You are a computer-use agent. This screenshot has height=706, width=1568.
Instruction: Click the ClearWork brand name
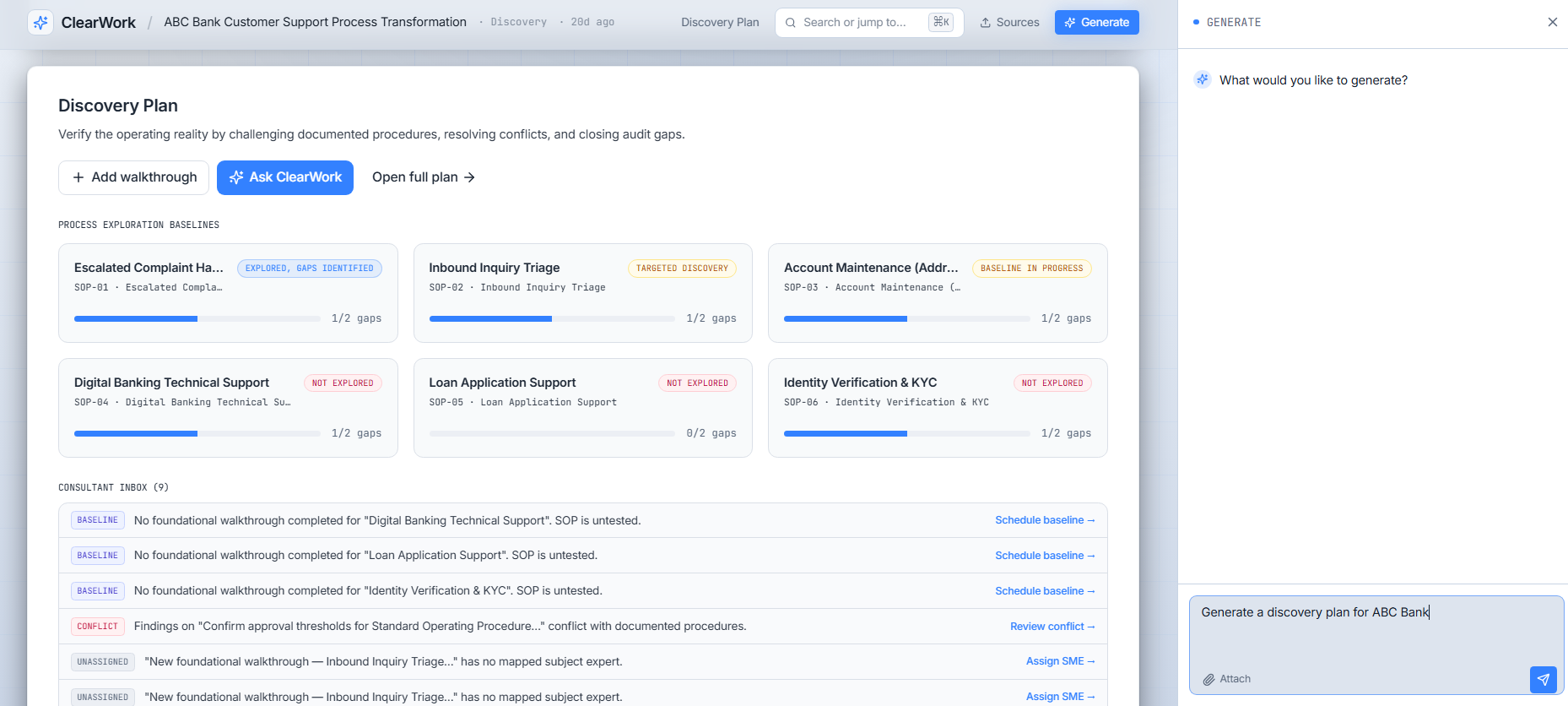coord(98,23)
